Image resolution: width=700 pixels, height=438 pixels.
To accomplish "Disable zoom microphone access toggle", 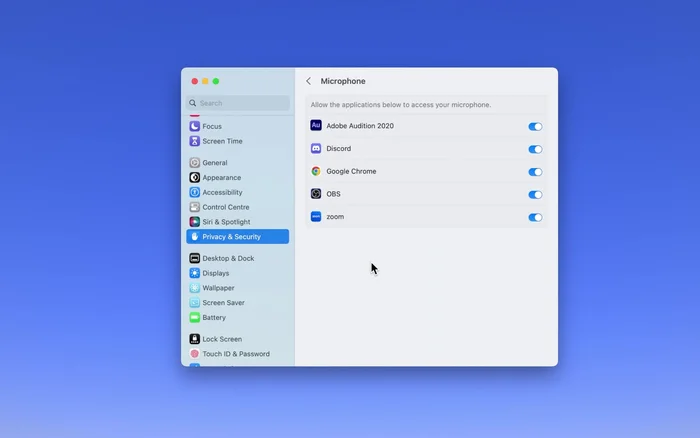I will pyautogui.click(x=535, y=217).
